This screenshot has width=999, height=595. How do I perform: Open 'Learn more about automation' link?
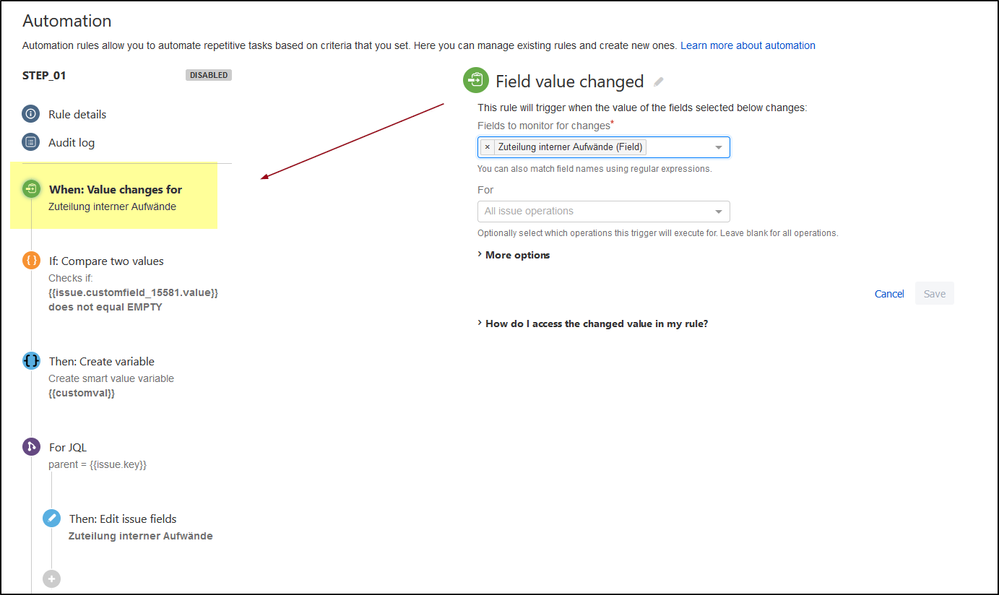(747, 45)
